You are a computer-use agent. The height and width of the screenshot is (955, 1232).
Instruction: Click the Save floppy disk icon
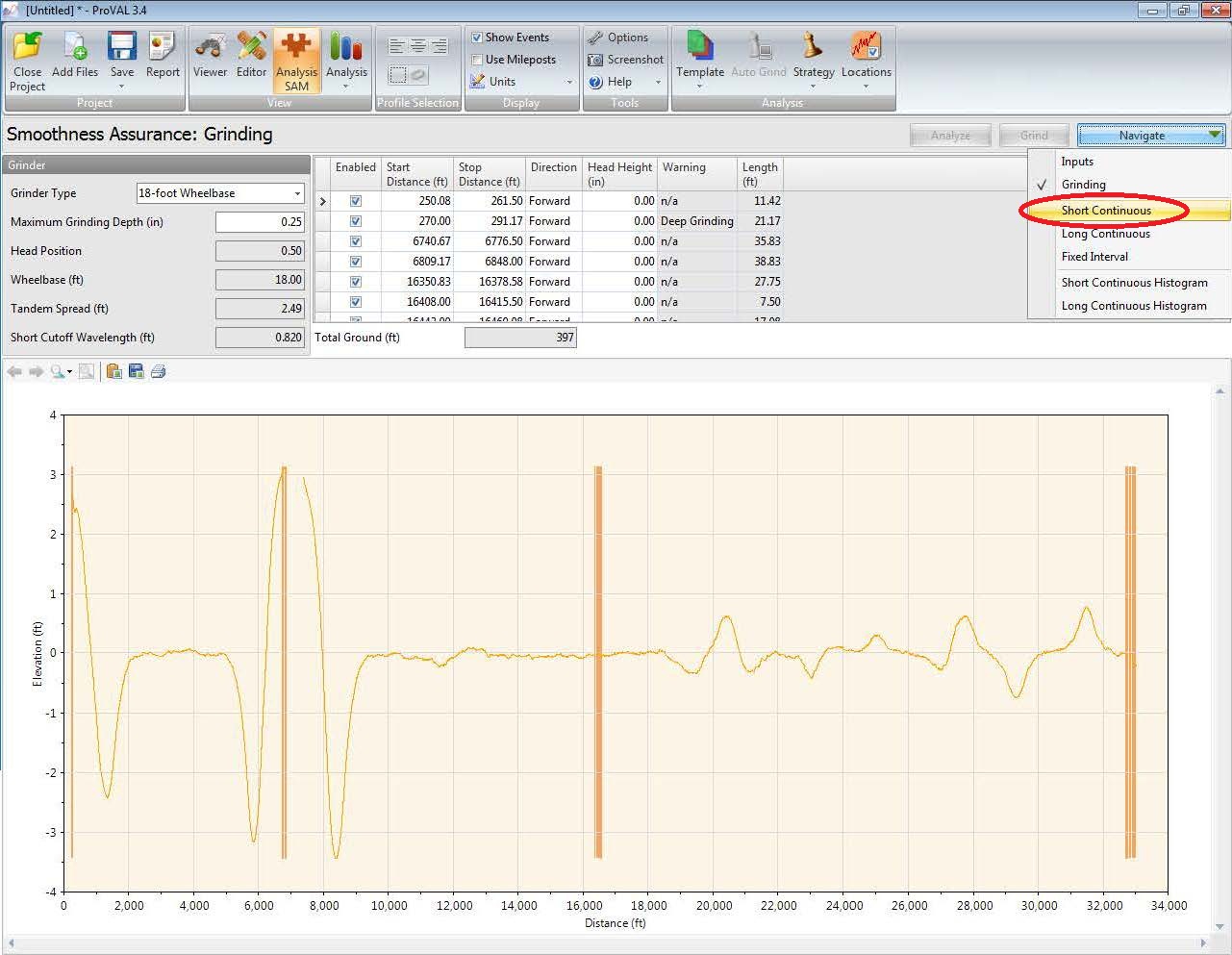tap(122, 47)
